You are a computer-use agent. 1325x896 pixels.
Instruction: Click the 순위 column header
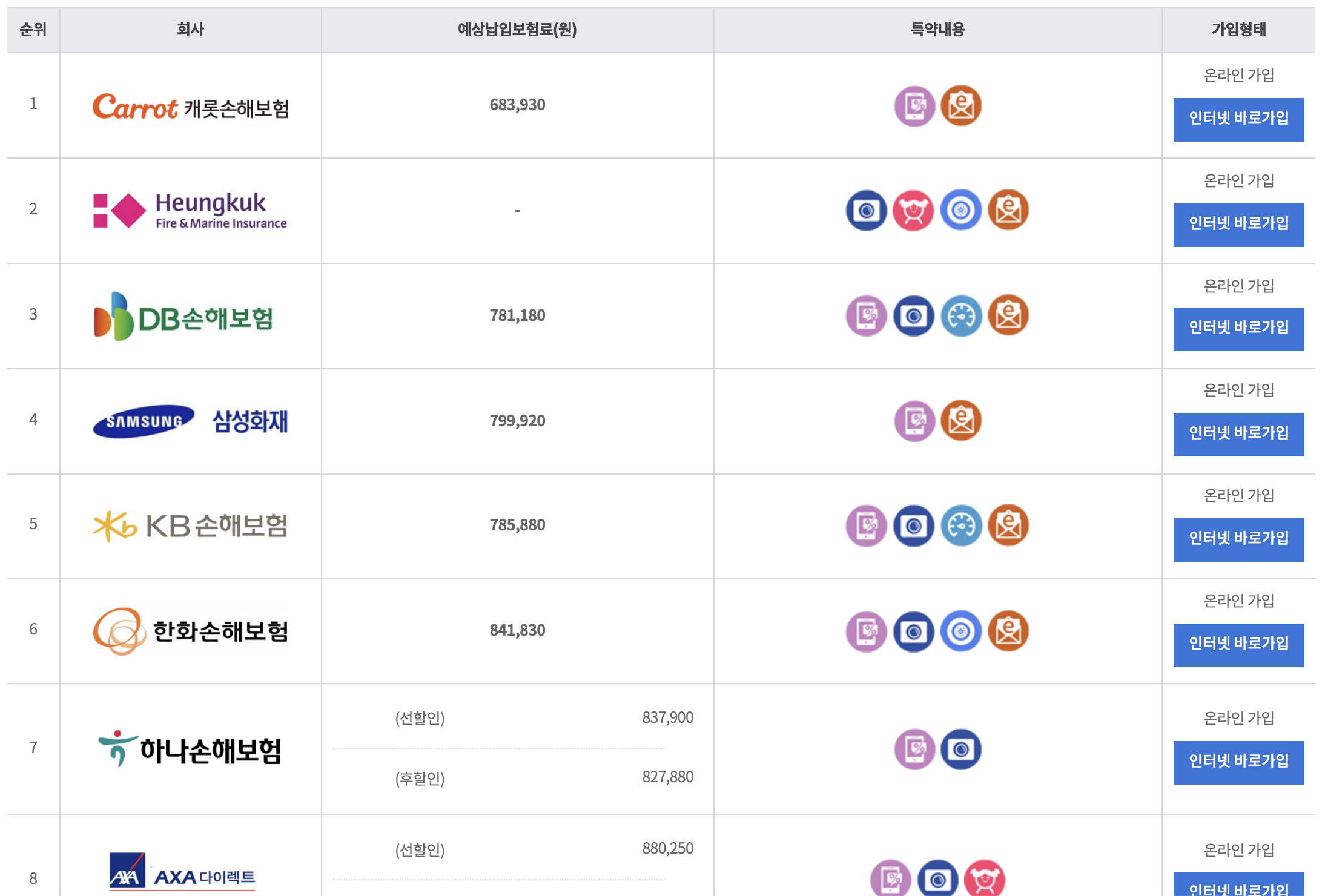tap(33, 30)
